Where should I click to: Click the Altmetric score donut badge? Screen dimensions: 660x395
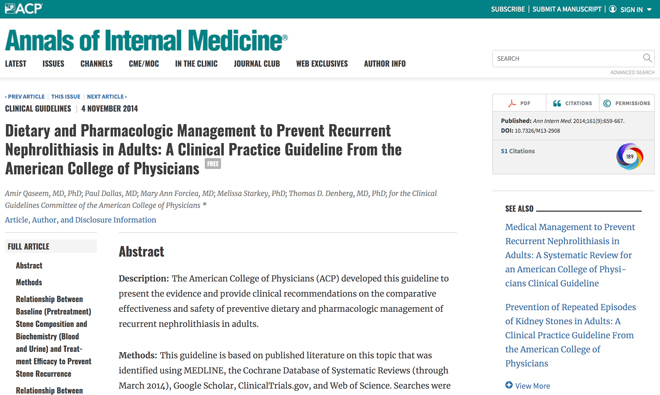click(x=630, y=157)
